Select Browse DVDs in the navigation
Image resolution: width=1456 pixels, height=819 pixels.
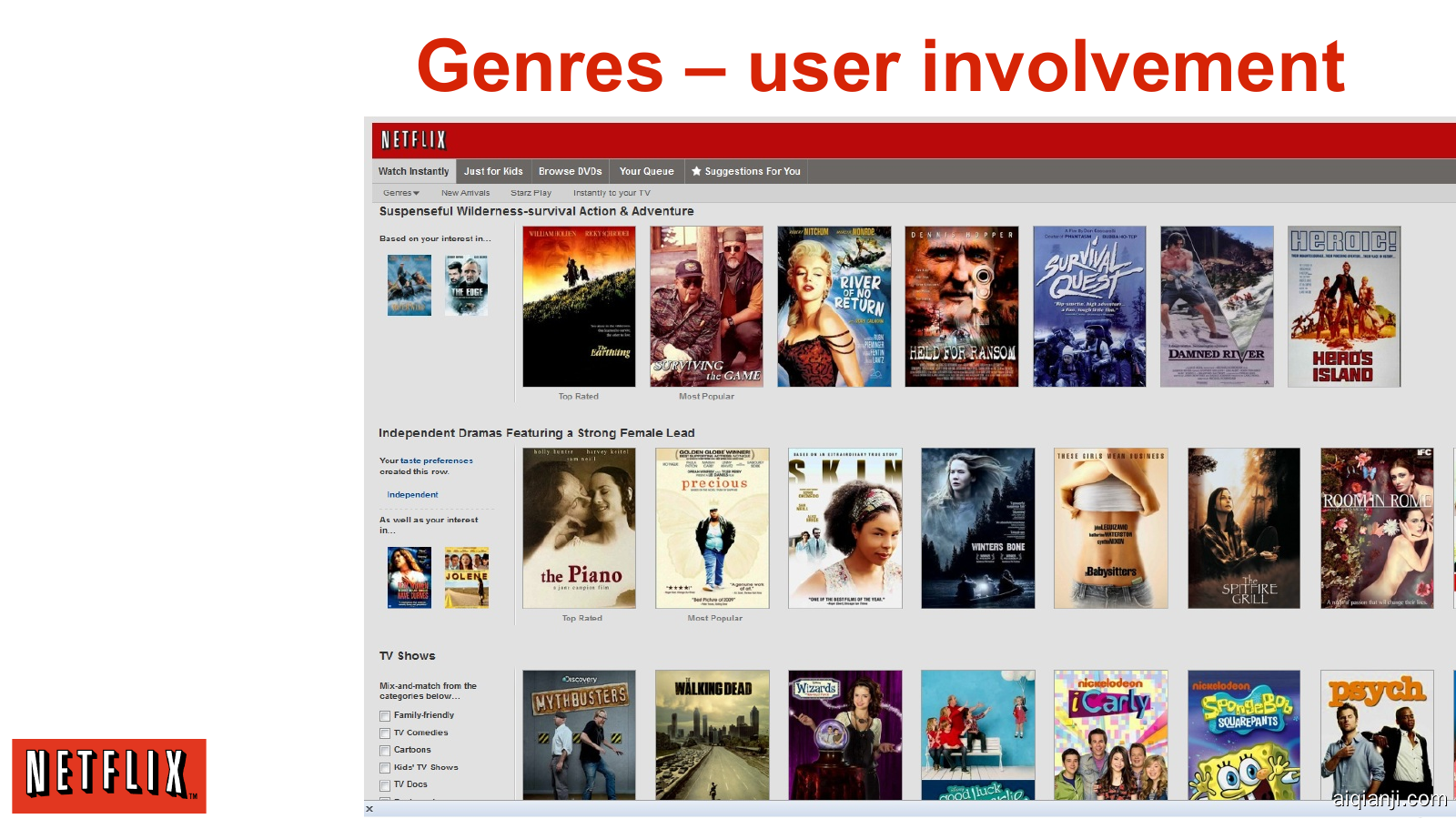point(570,171)
